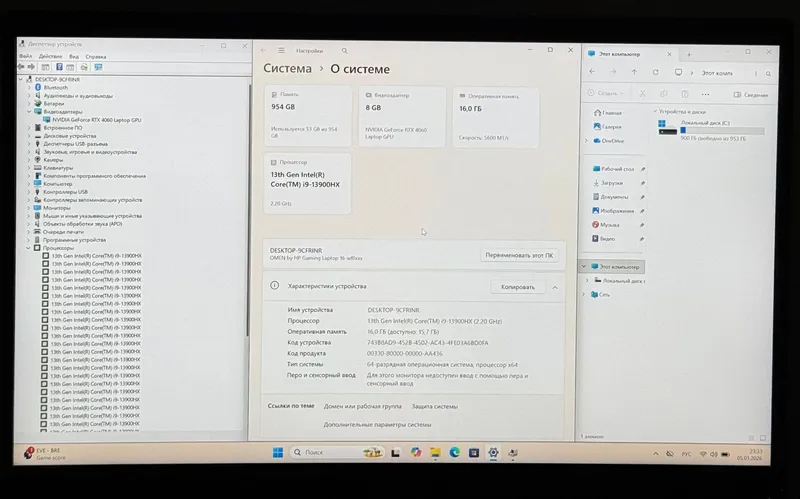
Task: Click the help question-mark icon in Device Manager toolbar
Action: pos(59,67)
